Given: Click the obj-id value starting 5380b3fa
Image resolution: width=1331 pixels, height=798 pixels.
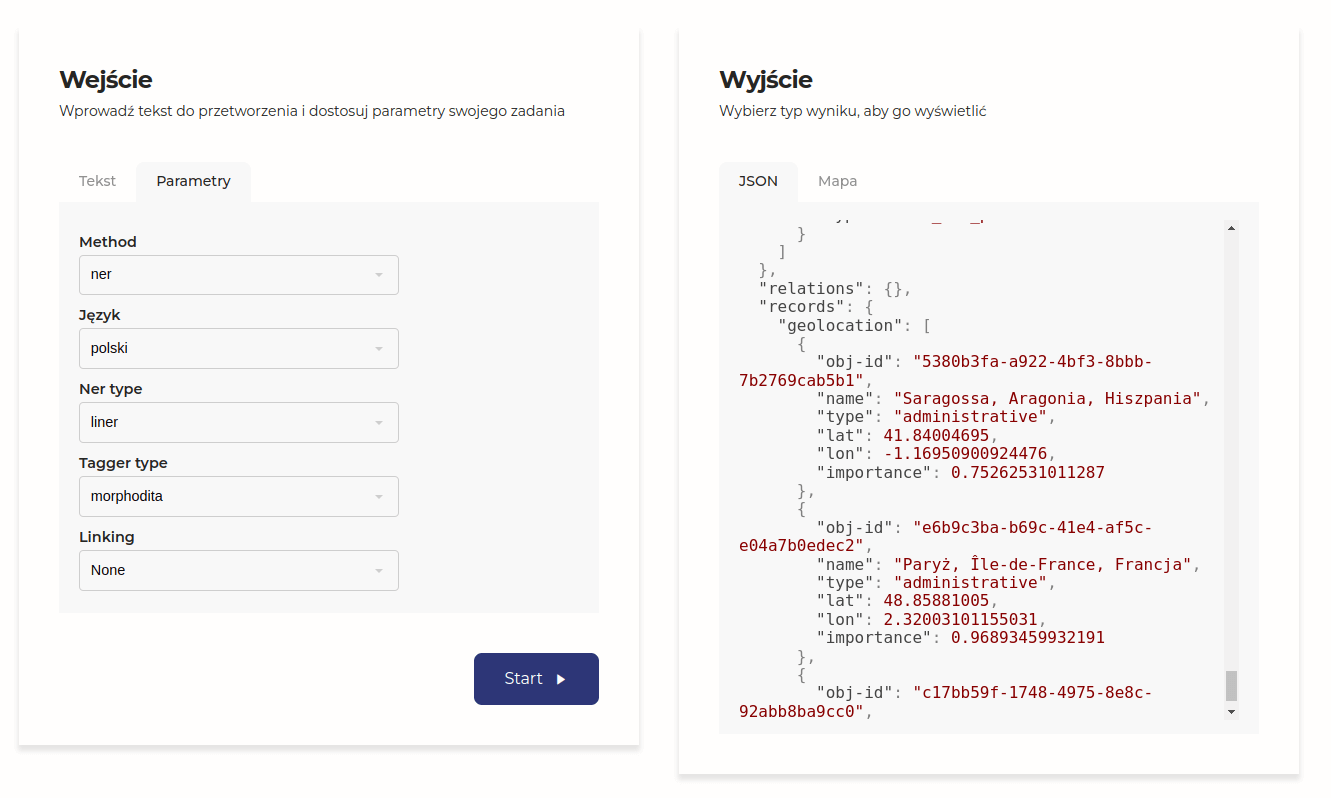Looking at the screenshot, I should click(946, 371).
